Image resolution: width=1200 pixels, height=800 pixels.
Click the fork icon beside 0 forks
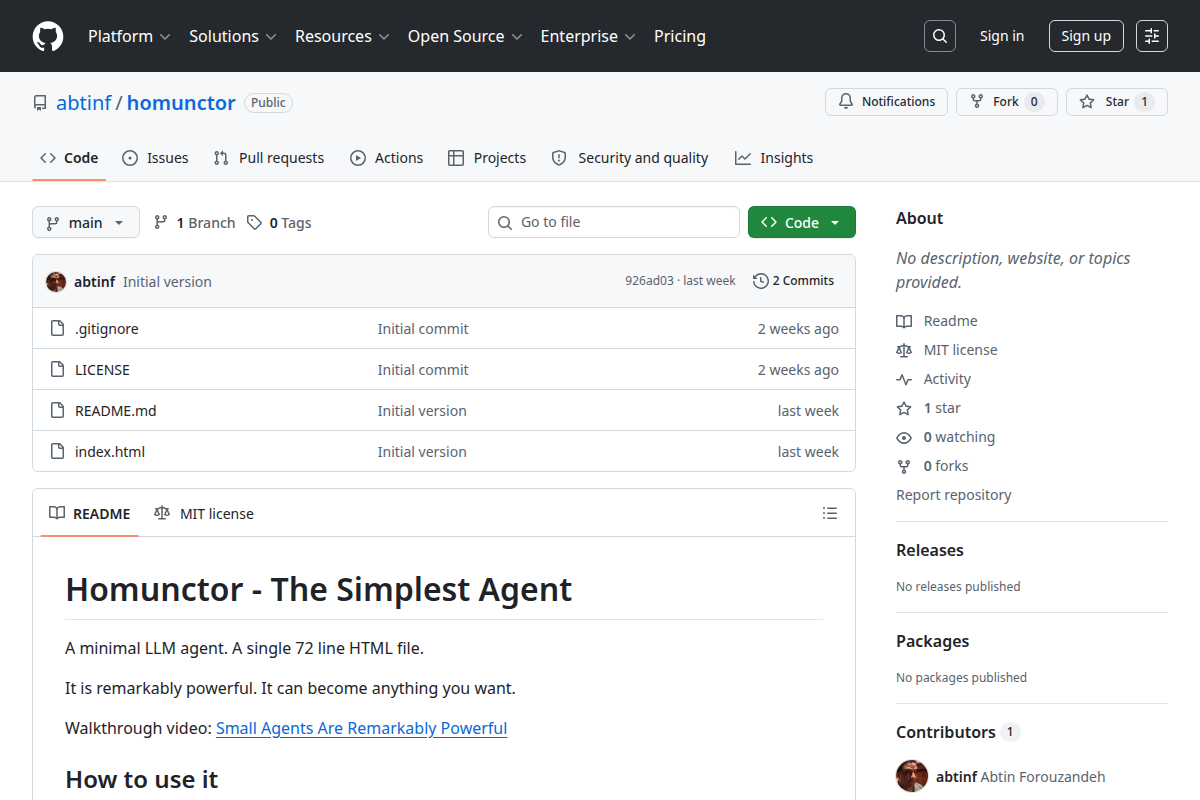click(x=904, y=466)
